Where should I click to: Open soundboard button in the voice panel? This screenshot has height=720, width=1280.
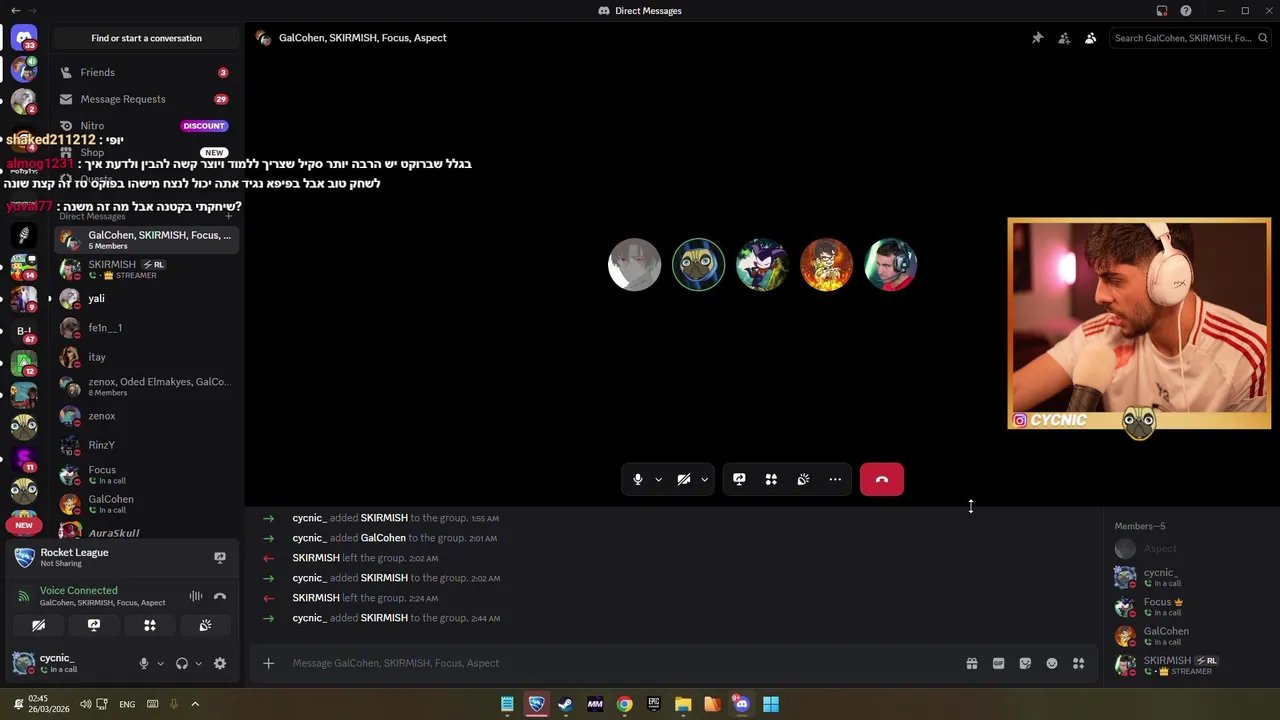(205, 626)
